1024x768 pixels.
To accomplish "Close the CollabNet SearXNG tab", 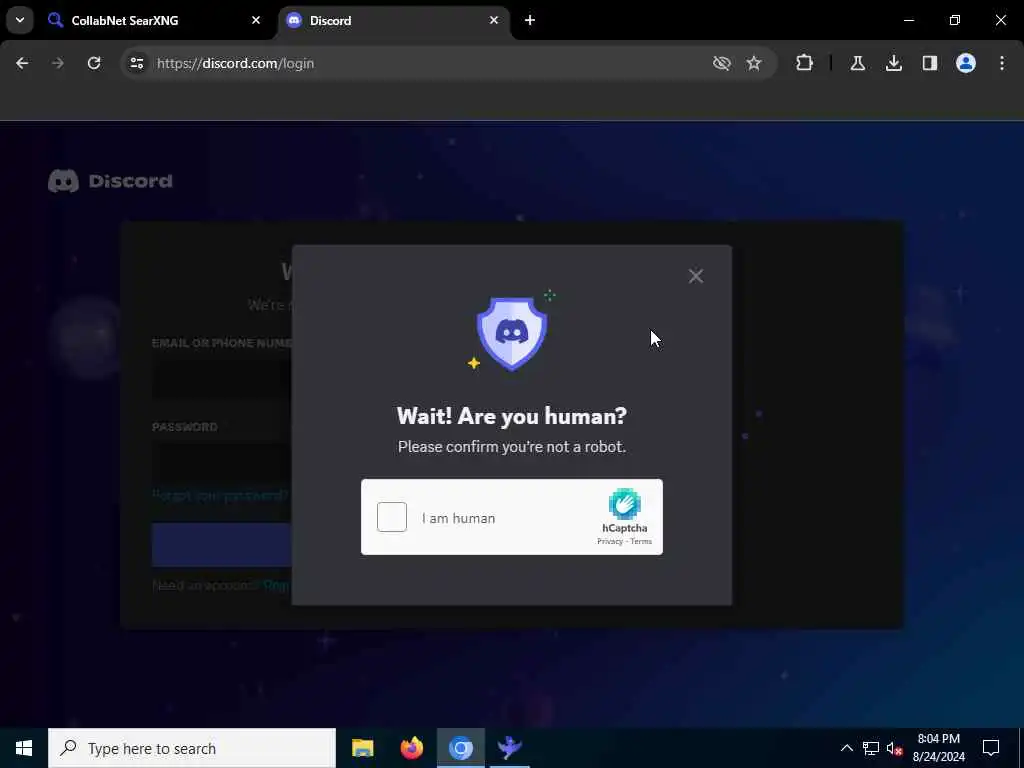I will 256,20.
